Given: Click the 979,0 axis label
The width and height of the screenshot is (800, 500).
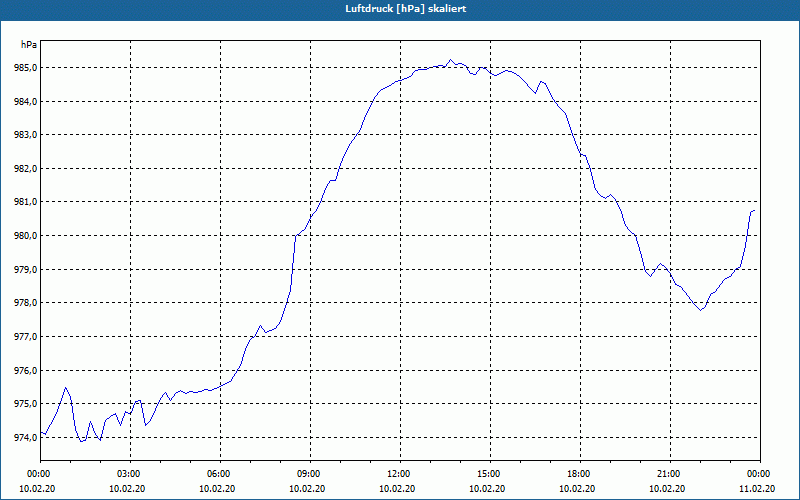Looking at the screenshot, I should pos(27,269).
